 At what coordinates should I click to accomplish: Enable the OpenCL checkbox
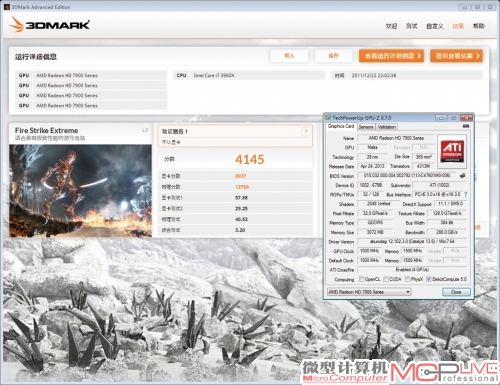tap(361, 279)
